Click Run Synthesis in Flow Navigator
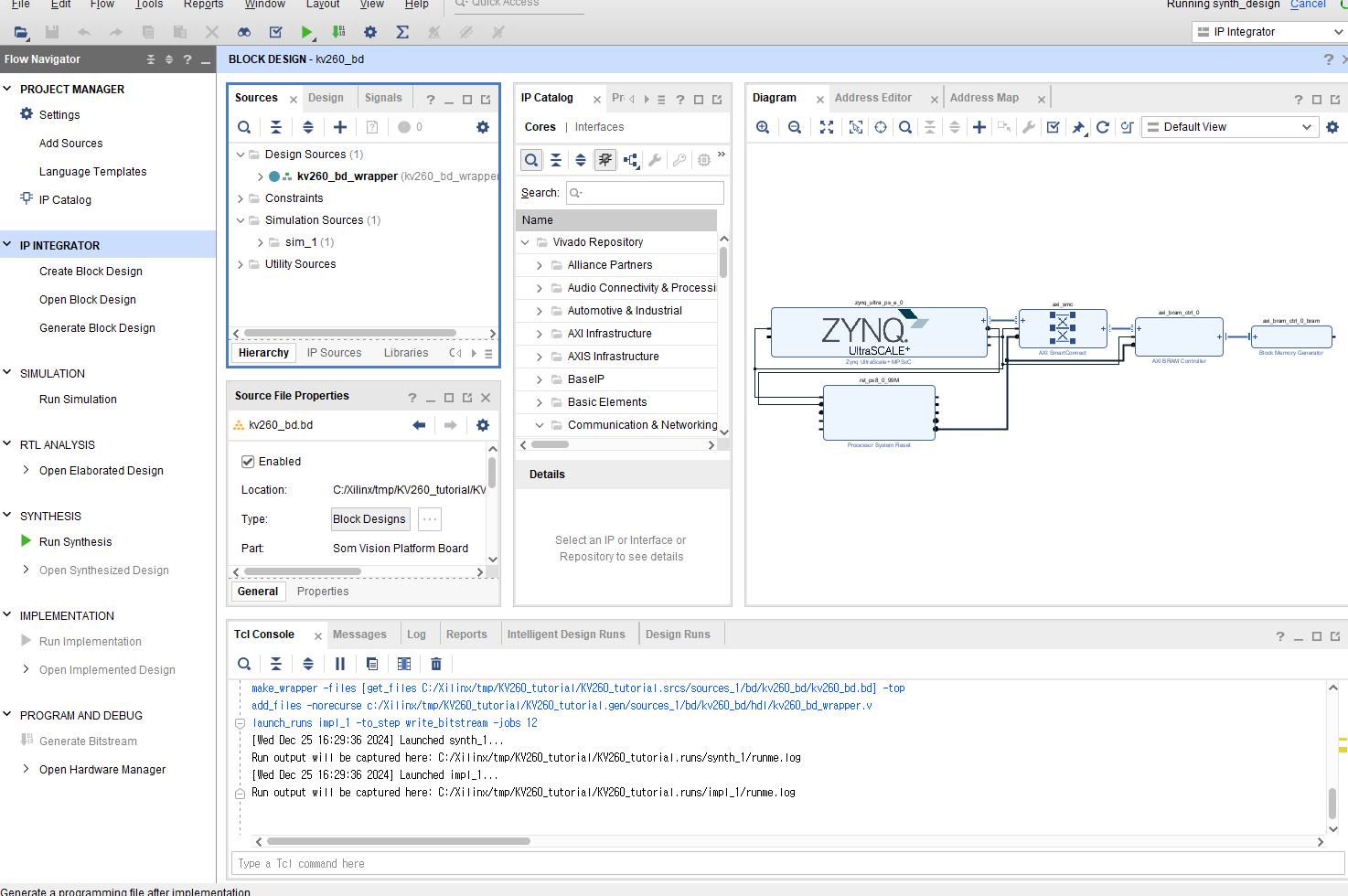1348x896 pixels. (x=75, y=541)
